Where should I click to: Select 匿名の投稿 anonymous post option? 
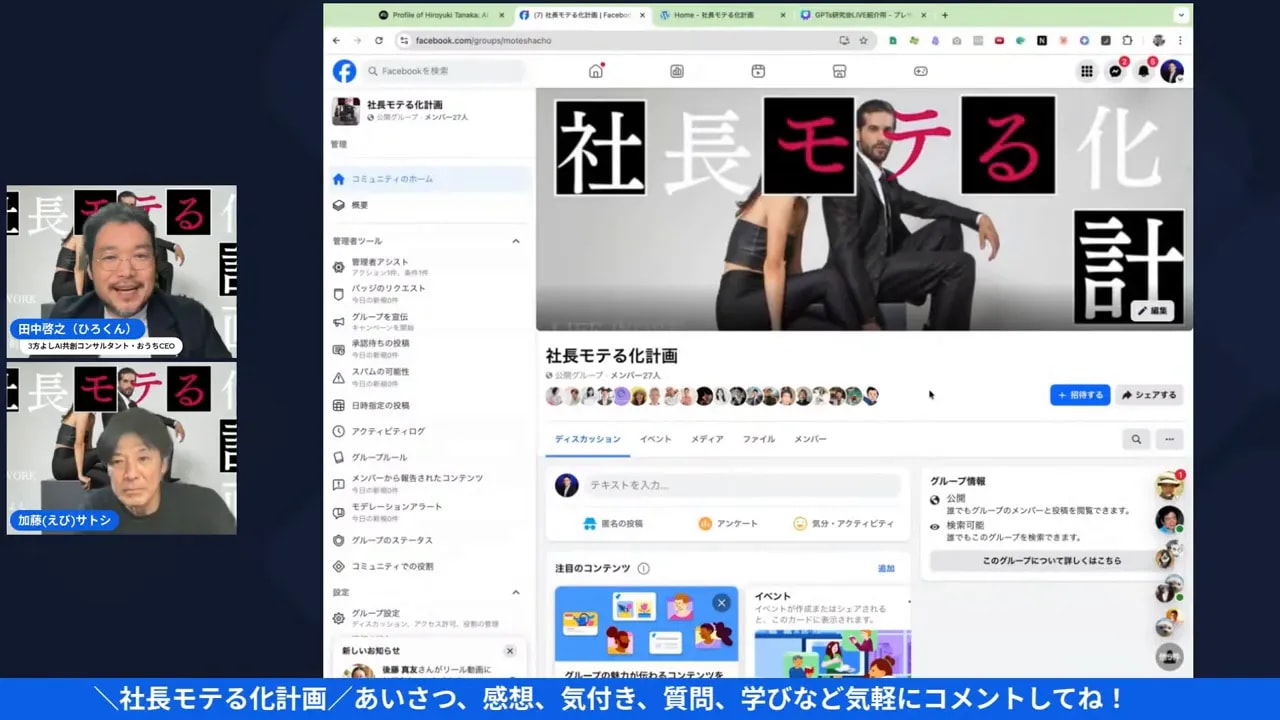[614, 523]
